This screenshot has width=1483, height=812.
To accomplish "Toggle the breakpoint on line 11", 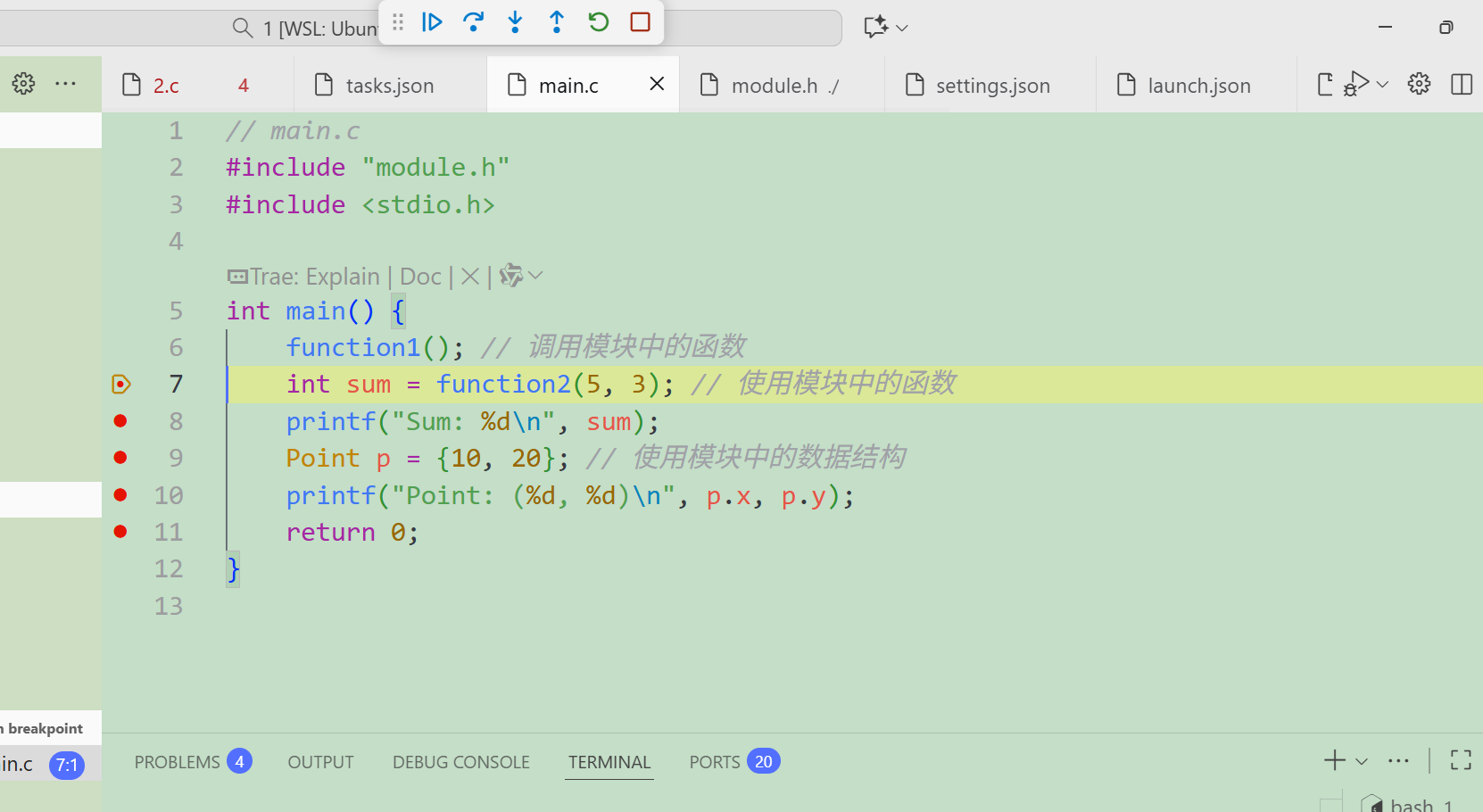I will point(120,531).
